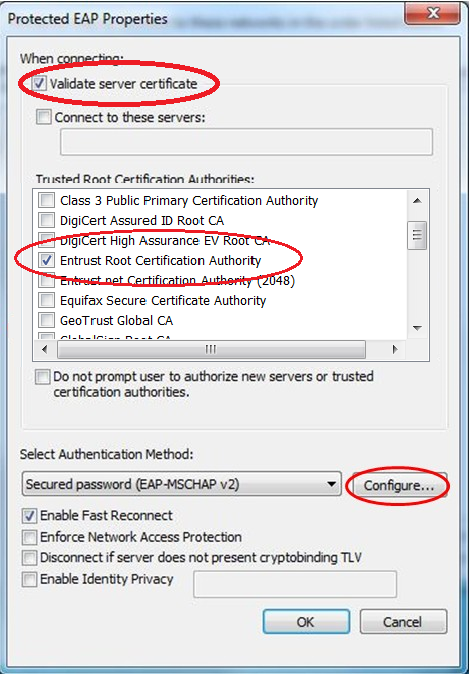Viewport: 469px width, 674px height.
Task: Click OK to confirm settings
Action: coord(306,621)
